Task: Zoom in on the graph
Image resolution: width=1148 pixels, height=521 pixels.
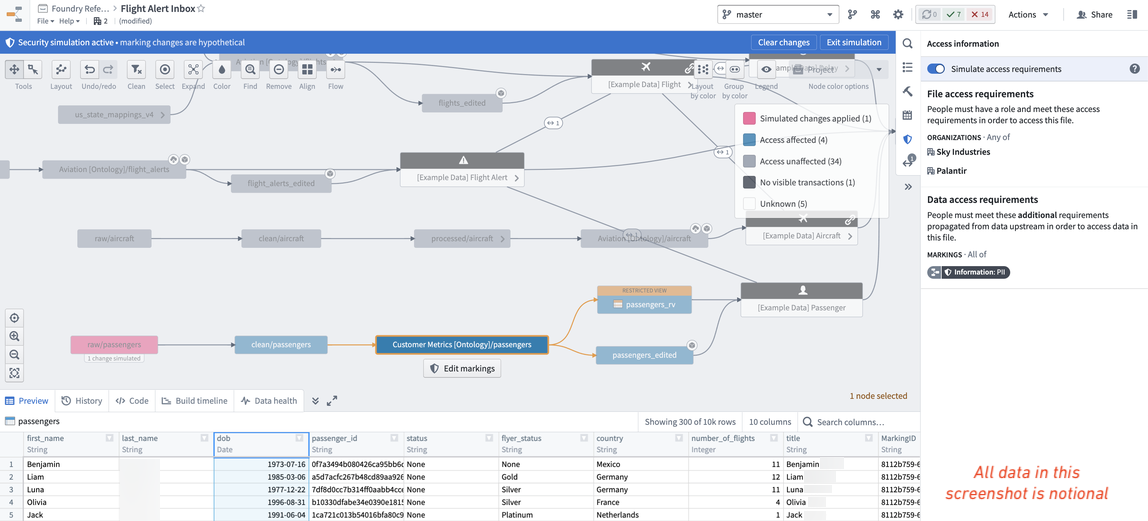Action: tap(14, 337)
